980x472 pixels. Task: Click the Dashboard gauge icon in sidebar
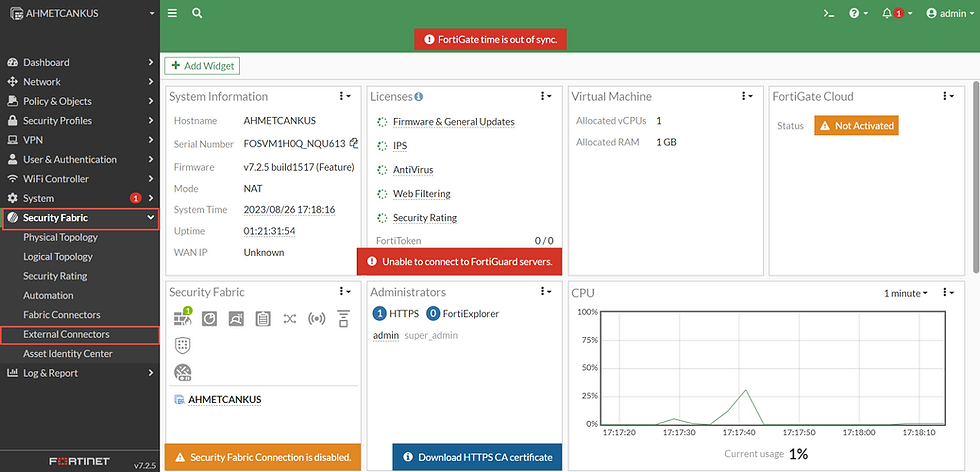[x=12, y=63]
